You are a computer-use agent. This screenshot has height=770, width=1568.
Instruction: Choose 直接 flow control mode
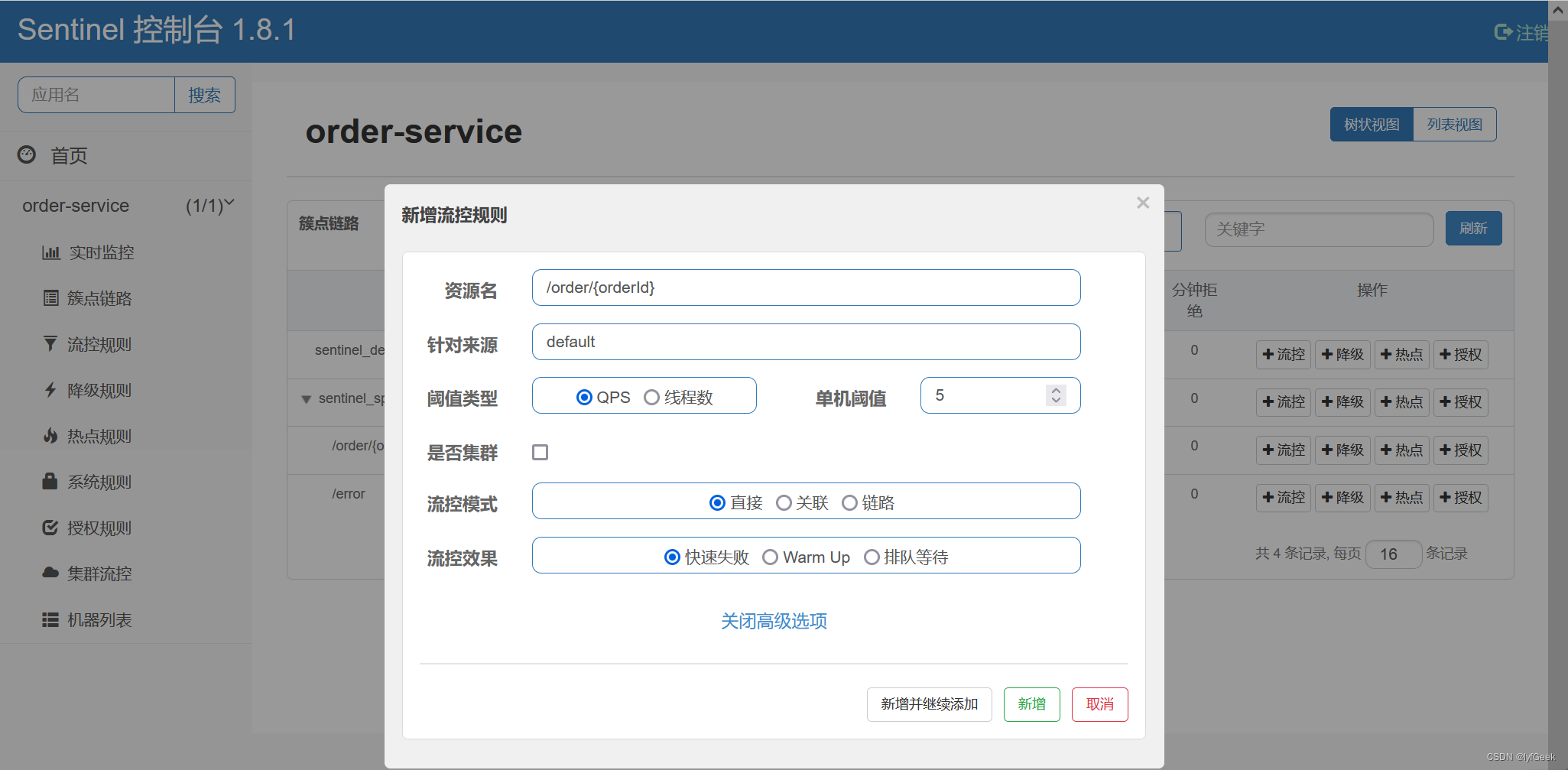717,502
